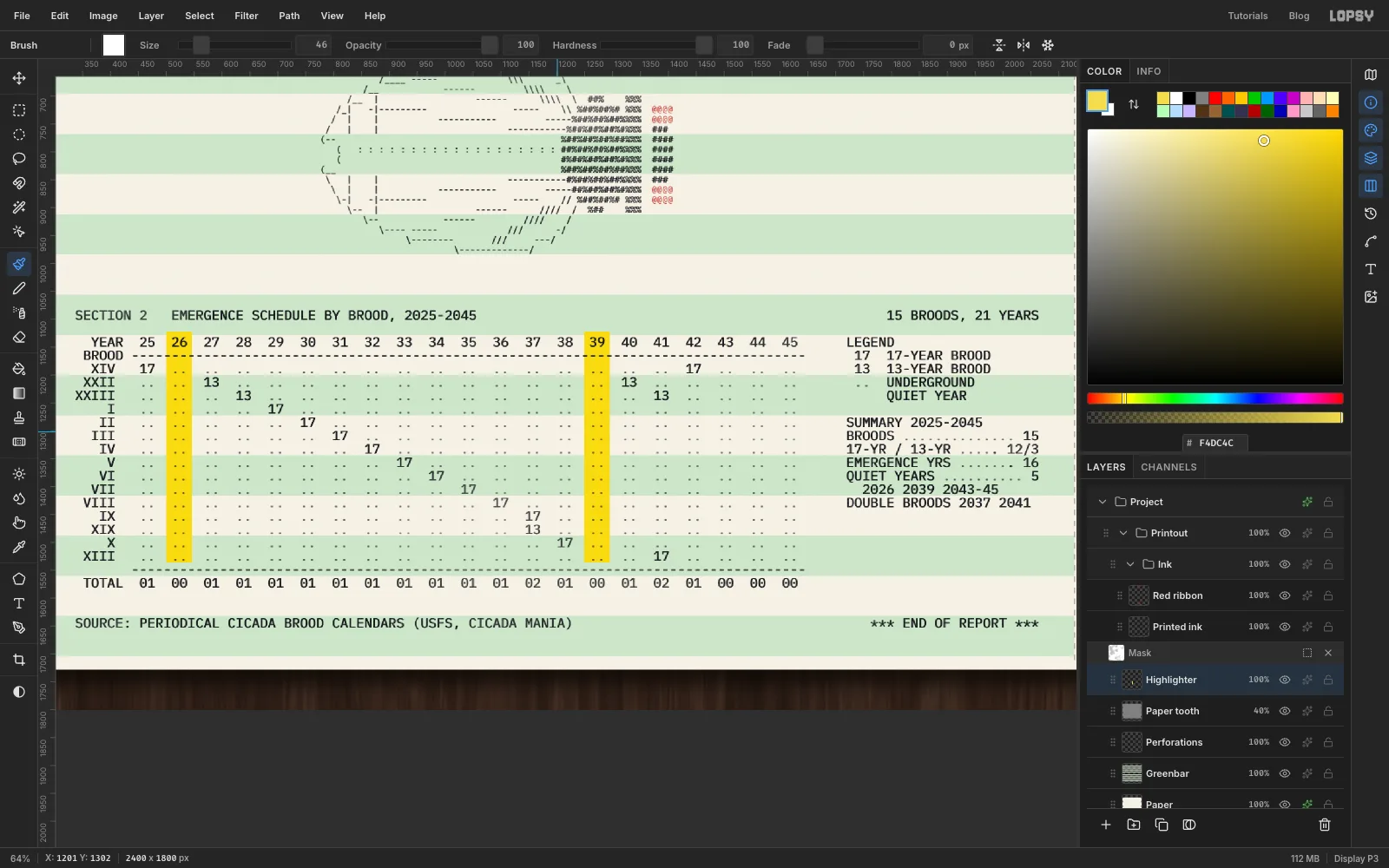The width and height of the screenshot is (1389, 868).
Task: Select the Text tool in left toolbar
Action: pos(18,603)
